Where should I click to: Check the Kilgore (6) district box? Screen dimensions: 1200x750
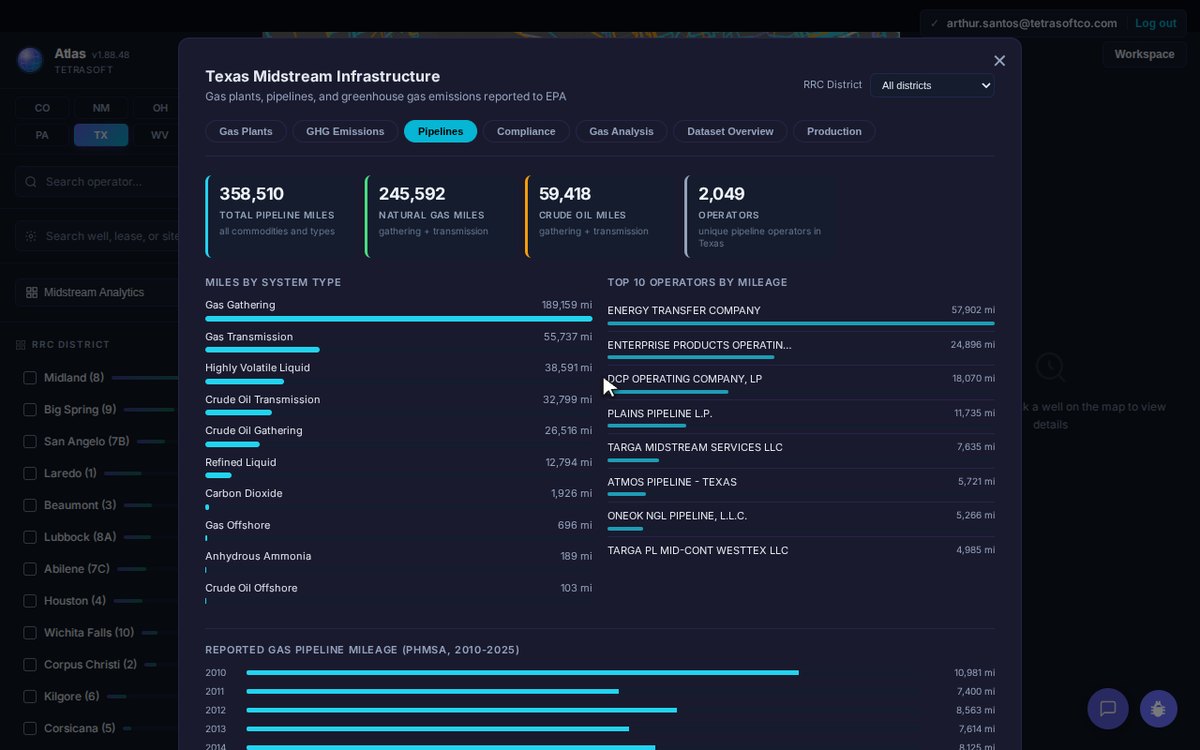(x=30, y=697)
